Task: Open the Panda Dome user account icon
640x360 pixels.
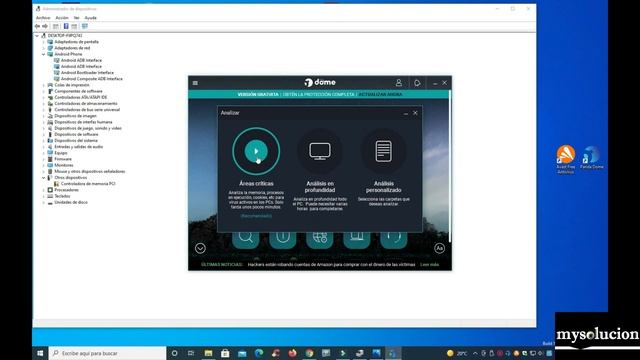Action: [x=399, y=83]
